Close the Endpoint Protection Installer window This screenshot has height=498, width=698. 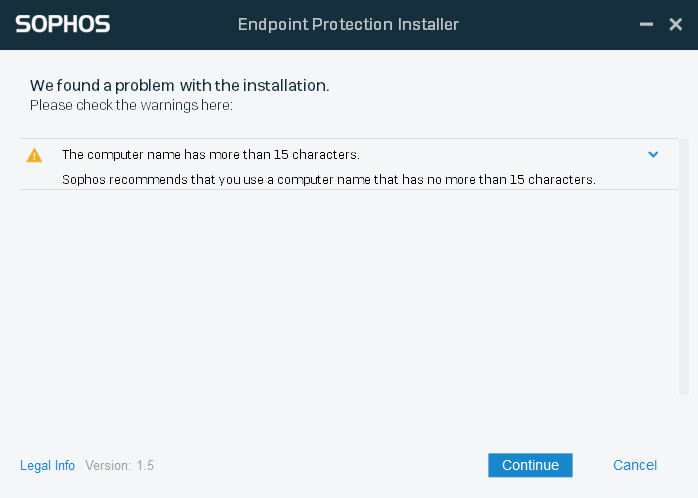676,23
